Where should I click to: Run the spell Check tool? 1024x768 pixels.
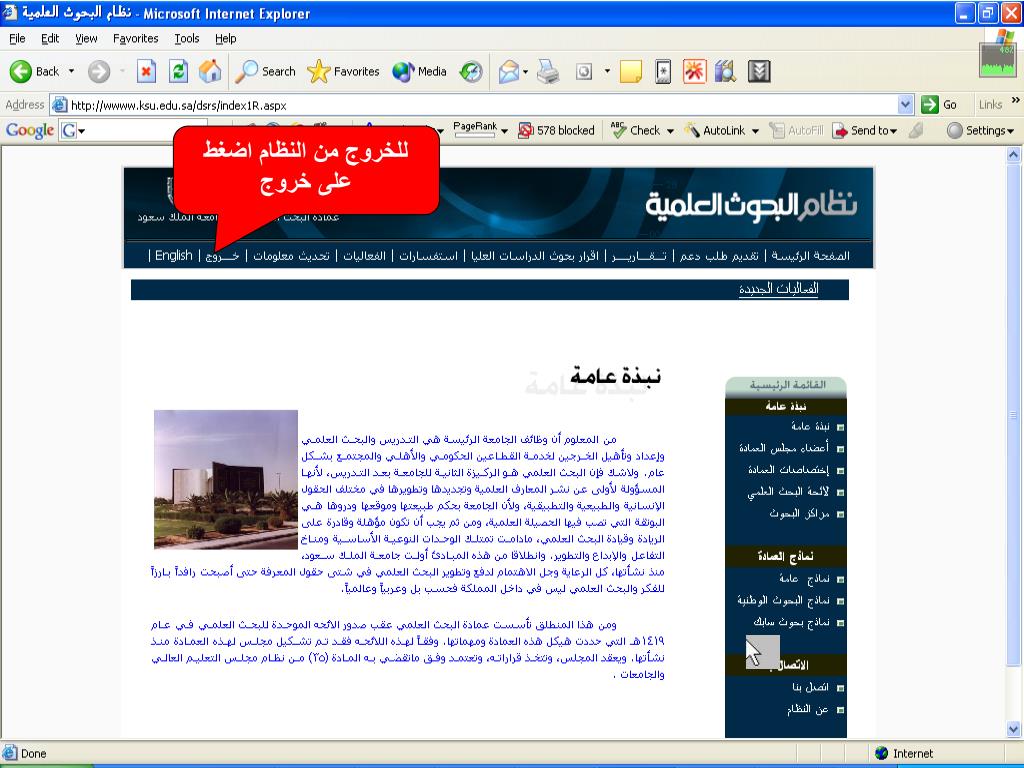pyautogui.click(x=635, y=131)
